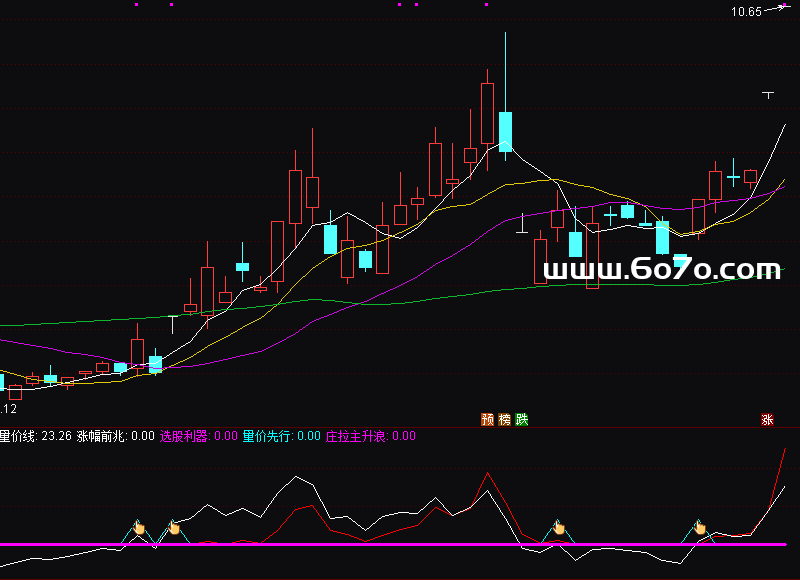Click the 10.65 high price label
This screenshot has width=800, height=580.
(746, 12)
